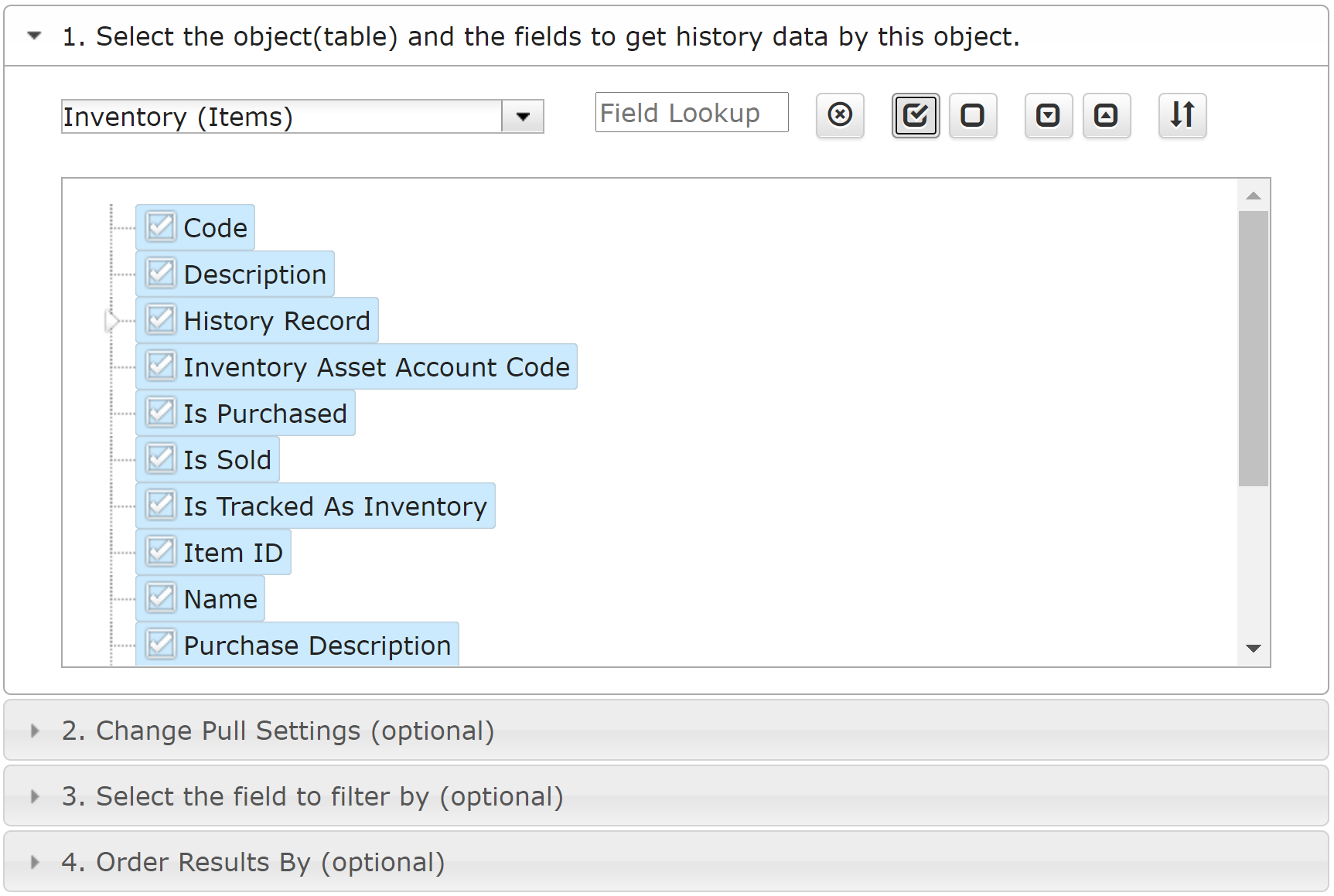Open '3. Select the field to filter by'

click(666, 796)
